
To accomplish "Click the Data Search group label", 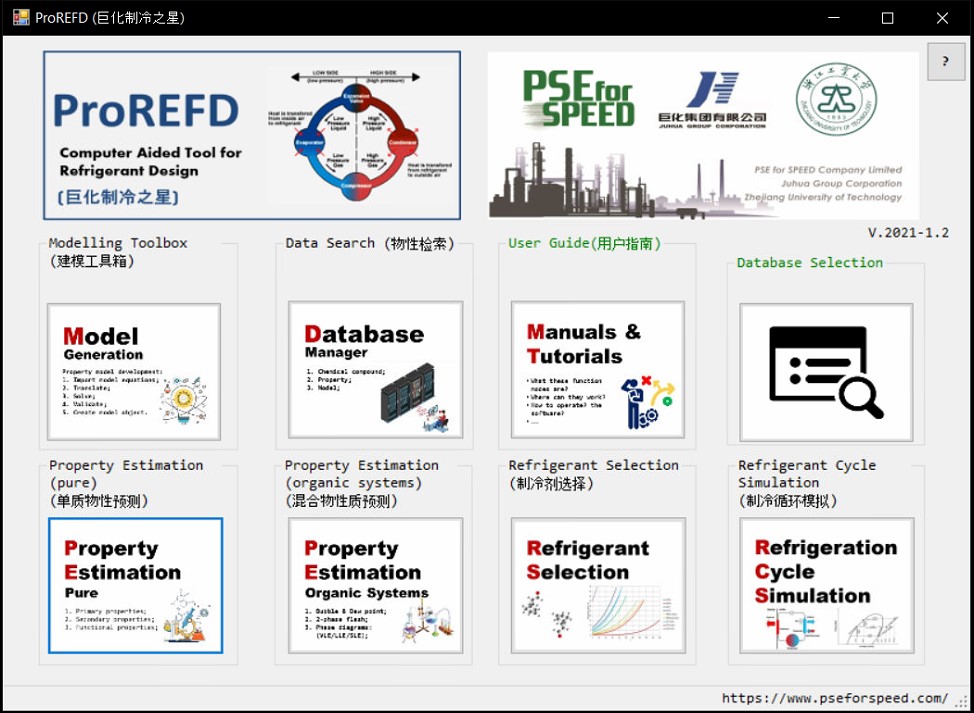I will point(370,243).
